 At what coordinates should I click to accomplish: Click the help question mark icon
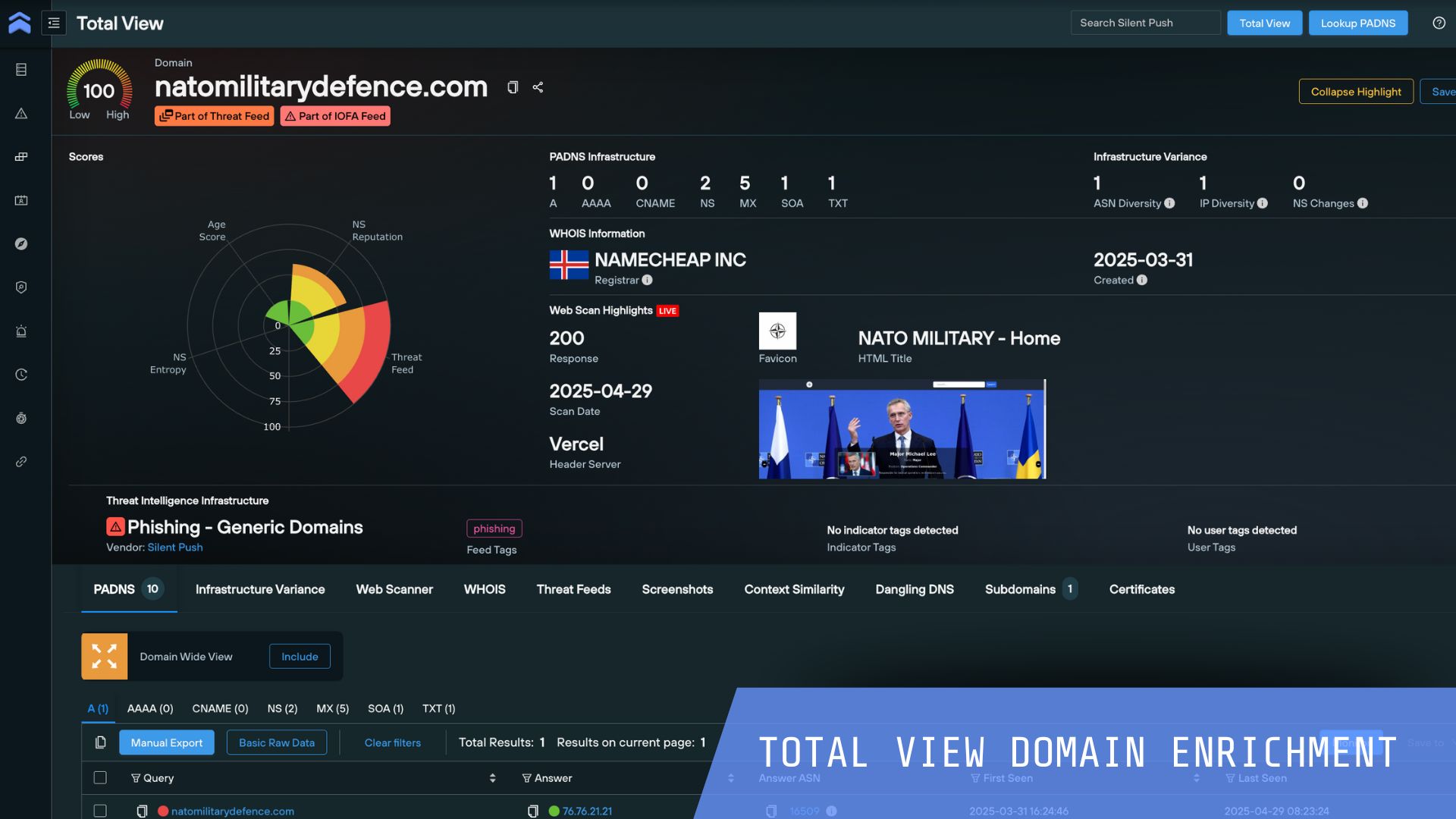point(1439,23)
